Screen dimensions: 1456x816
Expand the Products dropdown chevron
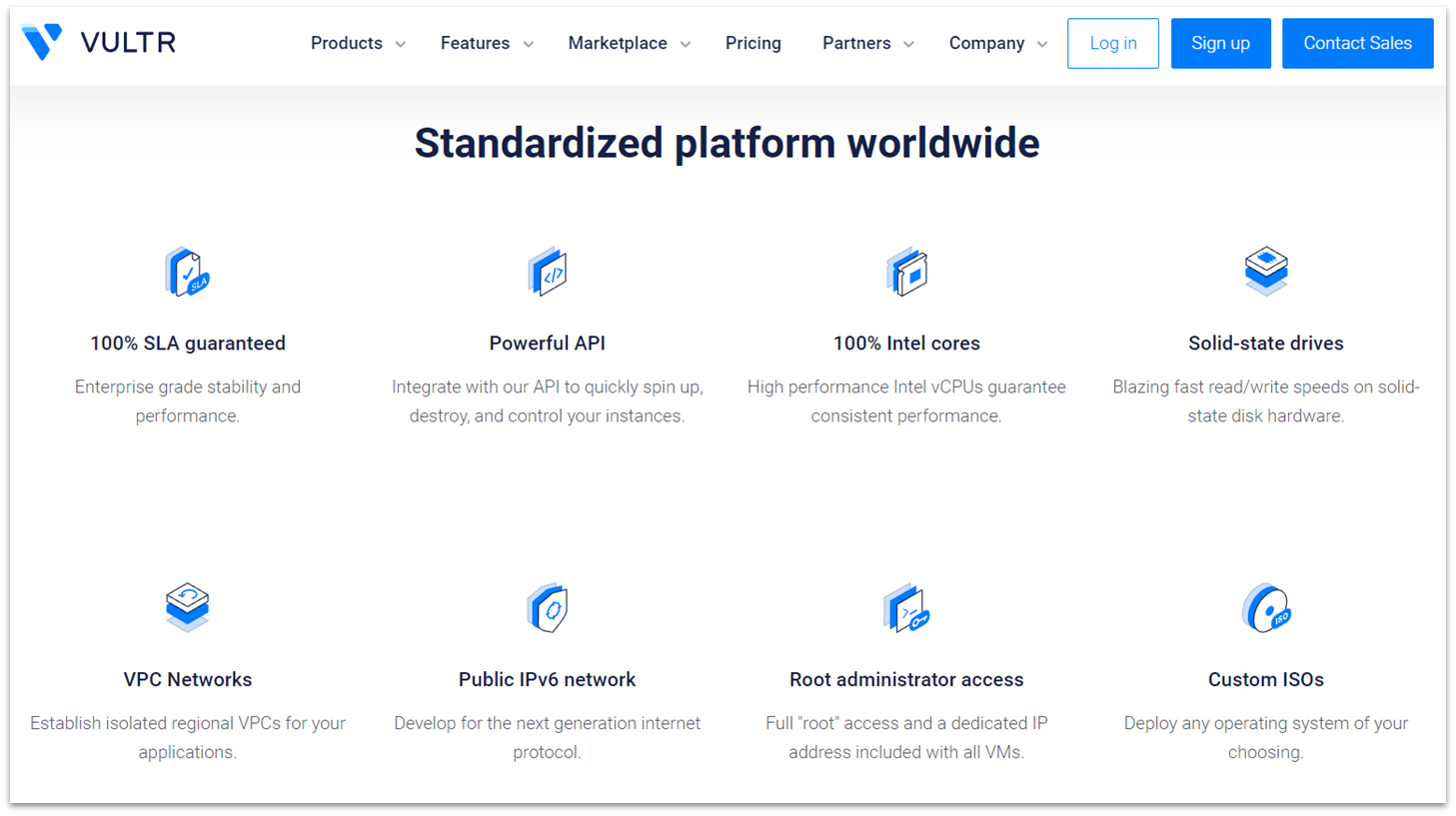click(401, 44)
